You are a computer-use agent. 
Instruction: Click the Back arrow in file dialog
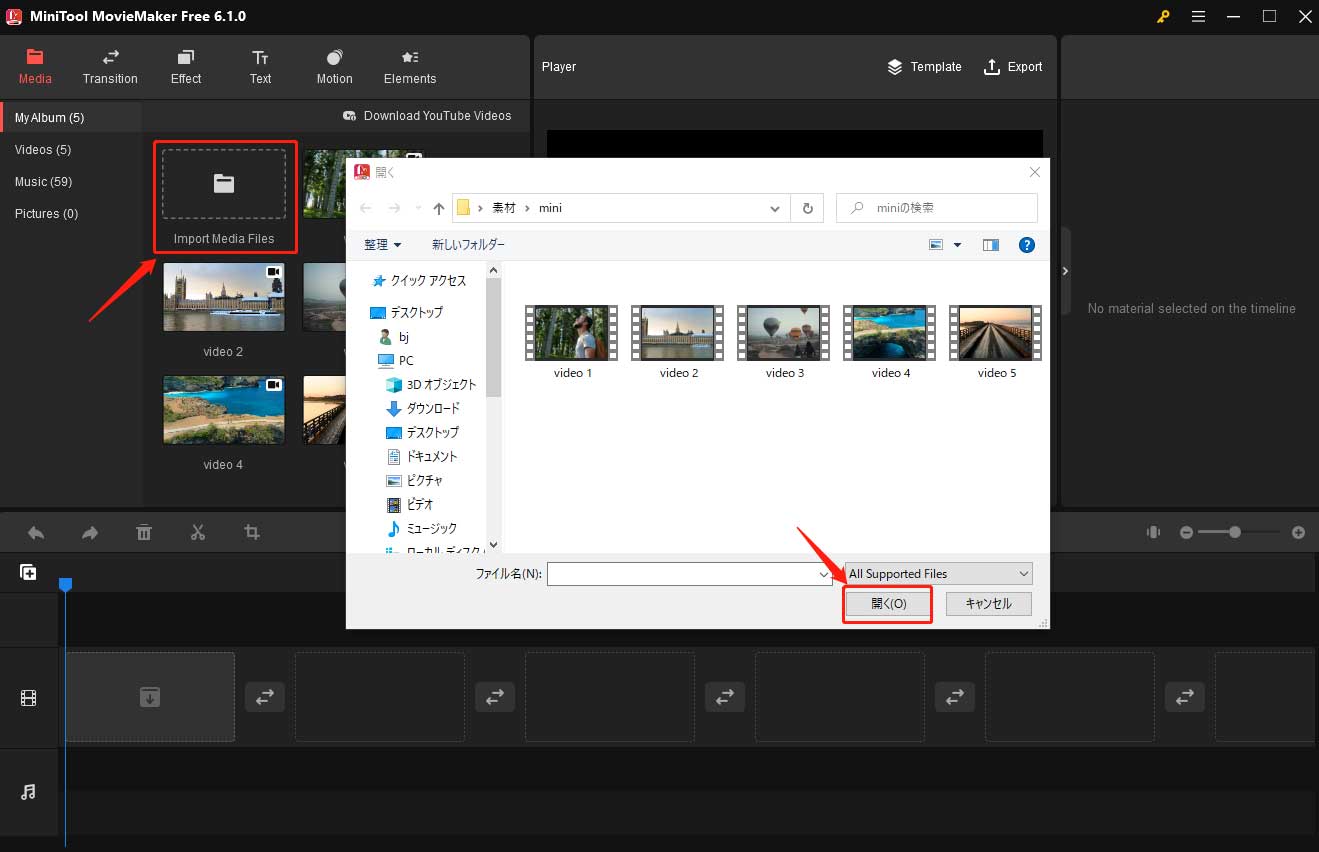365,208
